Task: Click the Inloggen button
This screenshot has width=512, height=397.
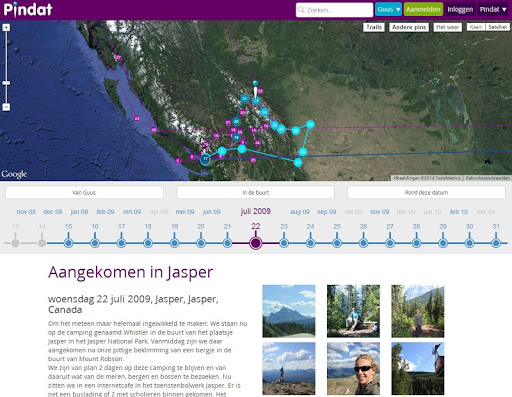Action: click(460, 9)
